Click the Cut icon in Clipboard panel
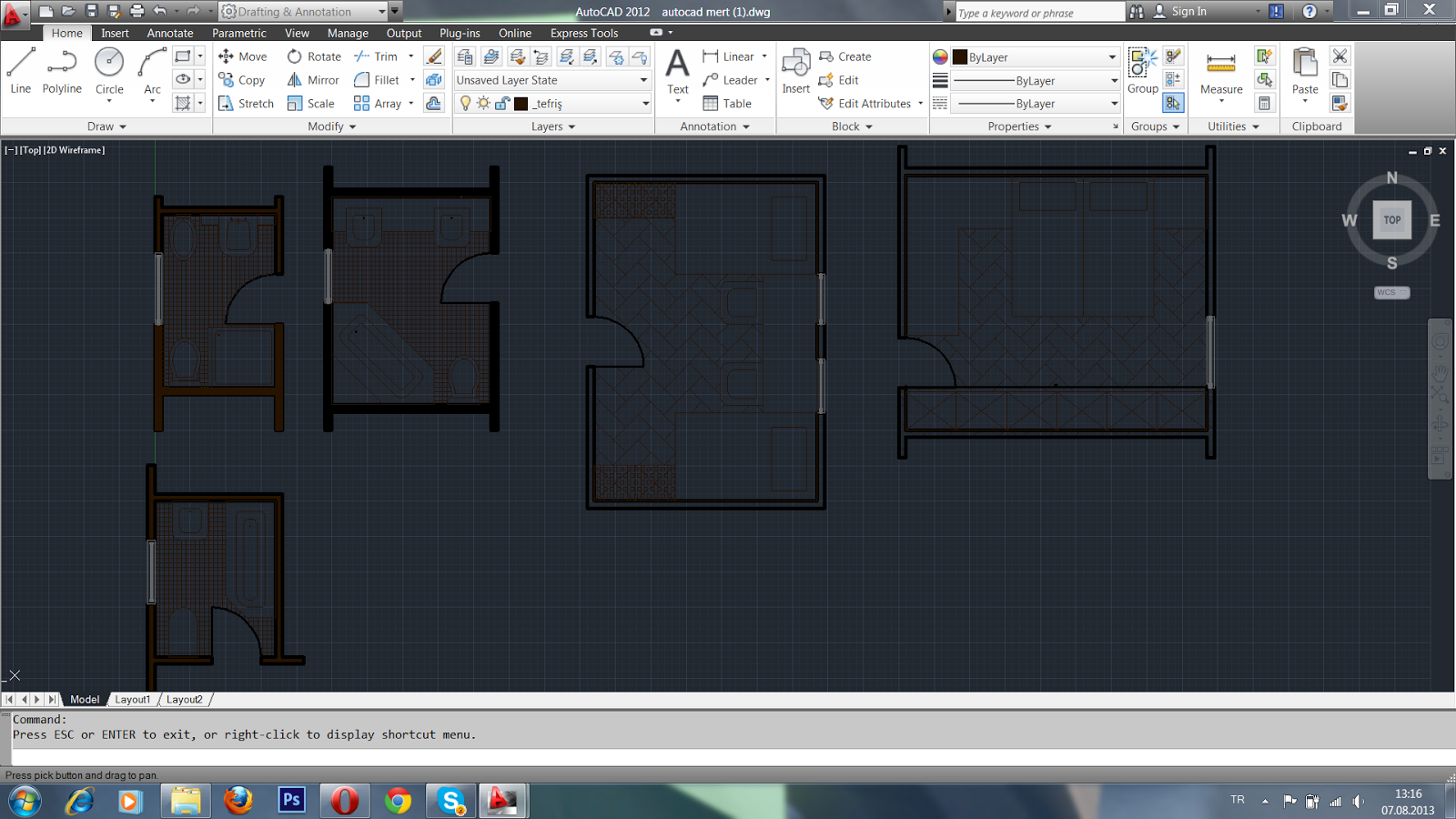 (1340, 56)
